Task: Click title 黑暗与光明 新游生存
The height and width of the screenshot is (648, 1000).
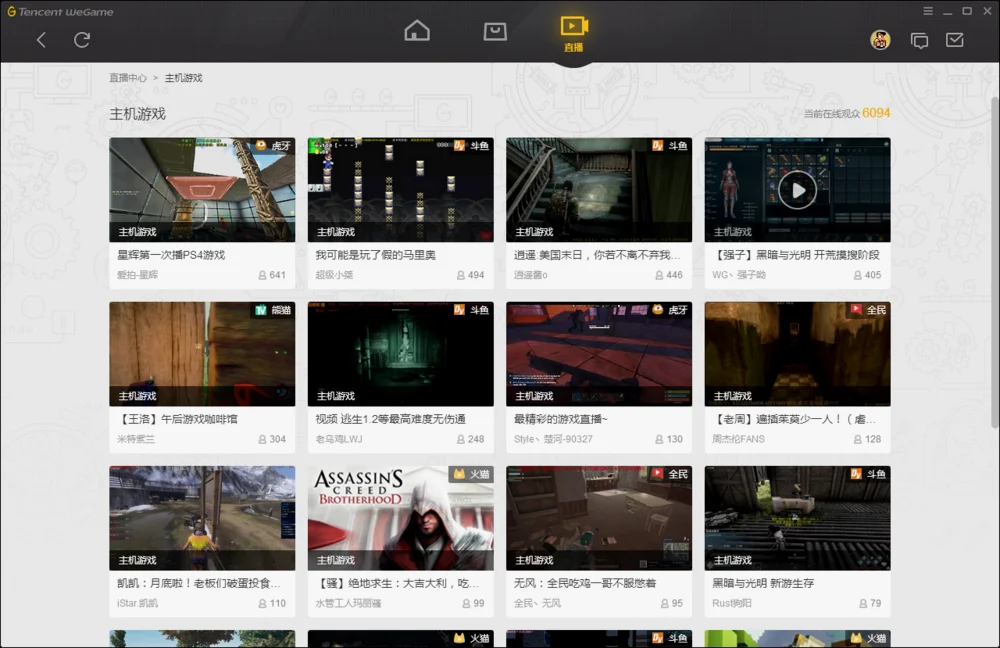Action: (763, 583)
